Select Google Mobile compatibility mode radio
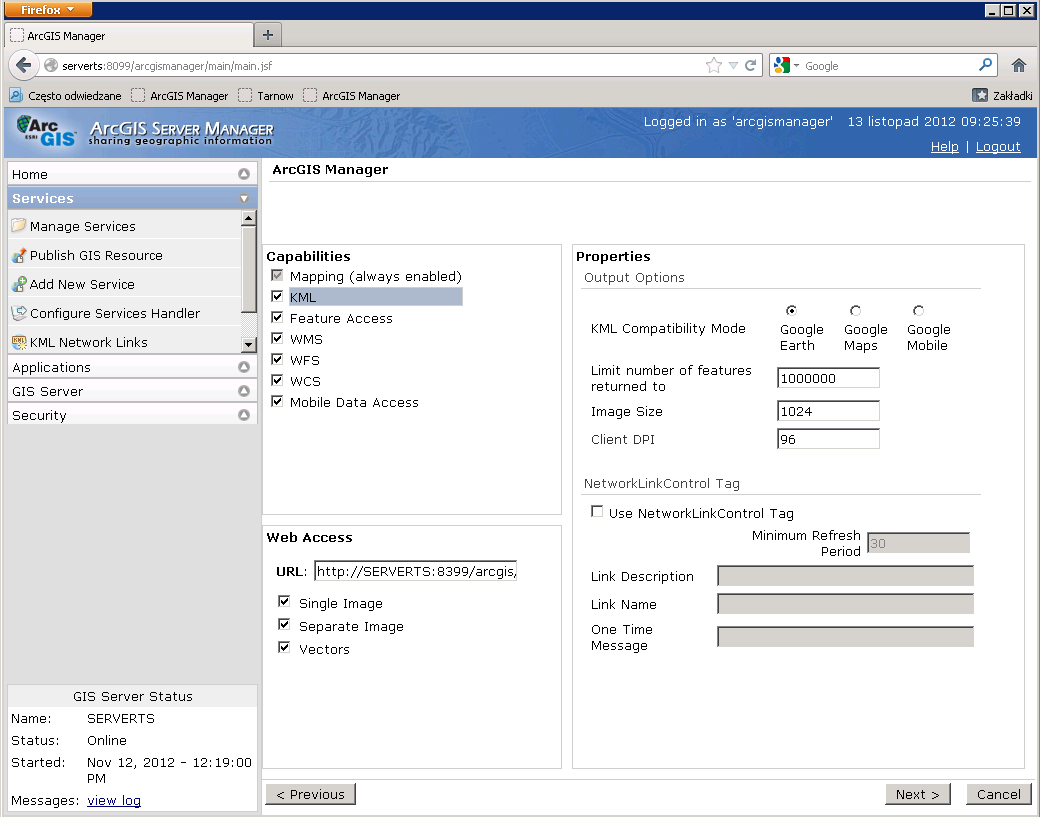The image size is (1040, 817). point(919,310)
